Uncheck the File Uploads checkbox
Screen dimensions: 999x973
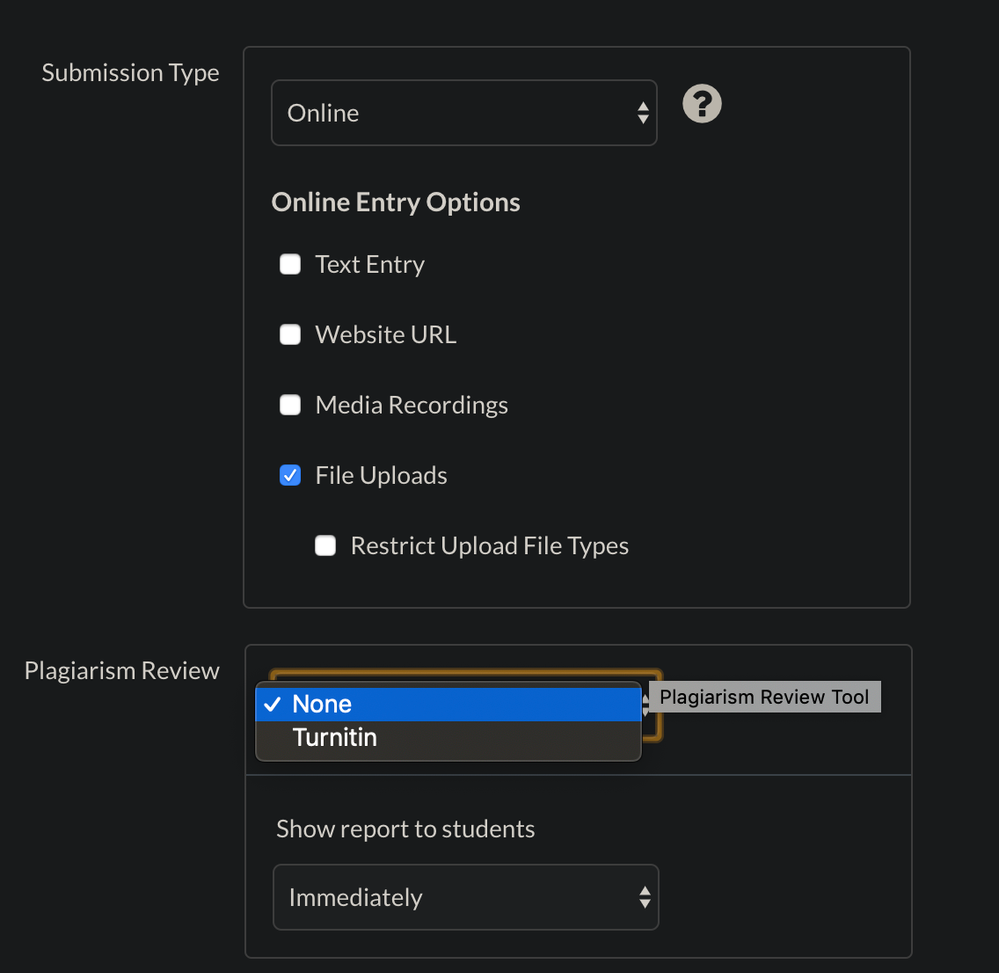click(290, 476)
